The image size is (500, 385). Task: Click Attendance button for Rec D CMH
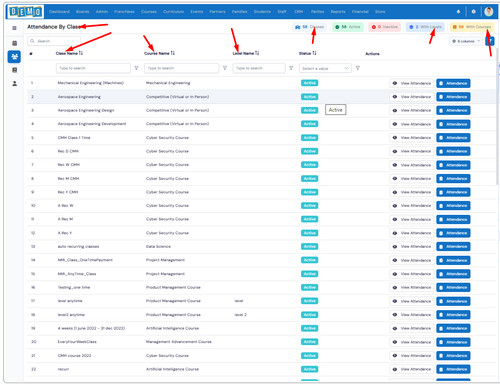click(x=453, y=151)
